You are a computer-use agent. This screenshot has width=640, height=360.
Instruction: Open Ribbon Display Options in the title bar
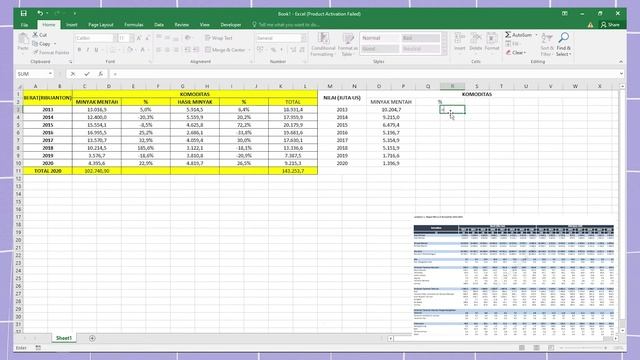(x=564, y=13)
